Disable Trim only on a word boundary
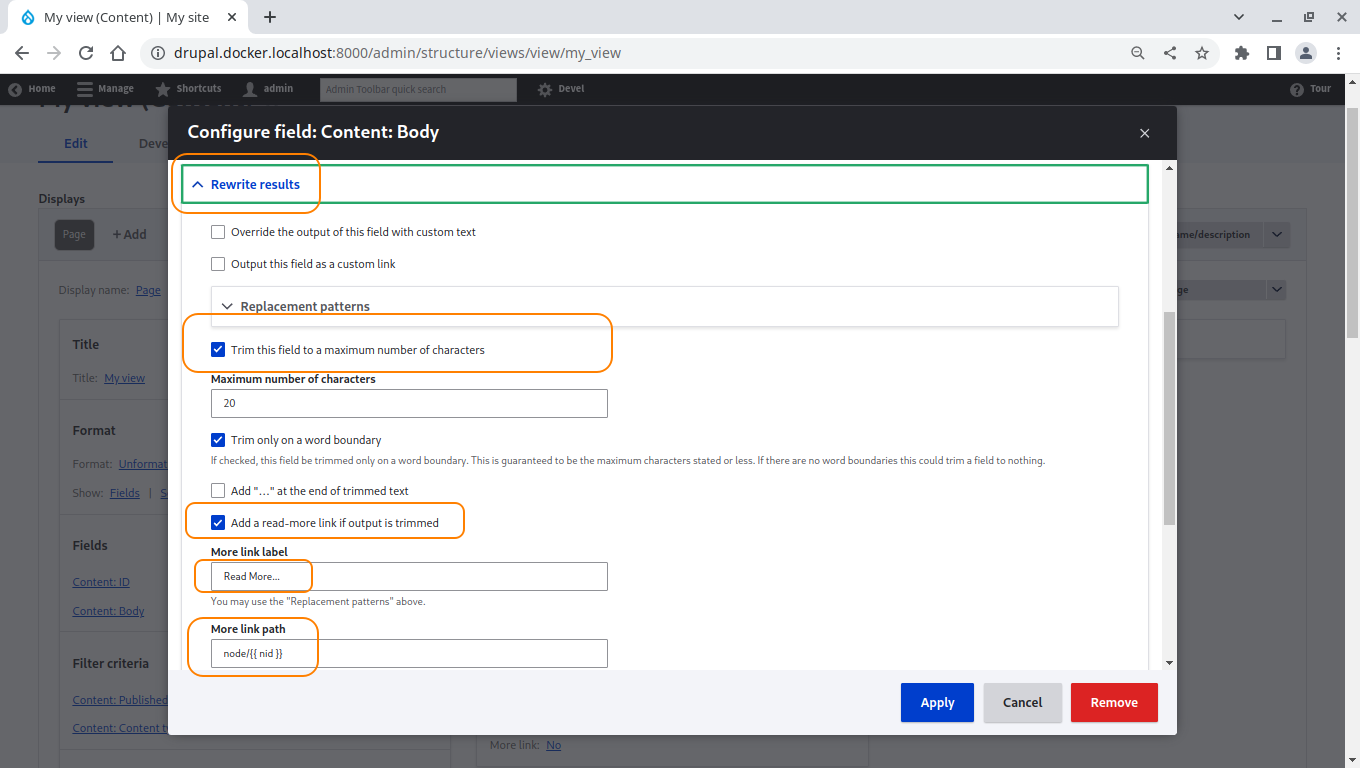Screen dimensions: 1360x768 [x=218, y=439]
